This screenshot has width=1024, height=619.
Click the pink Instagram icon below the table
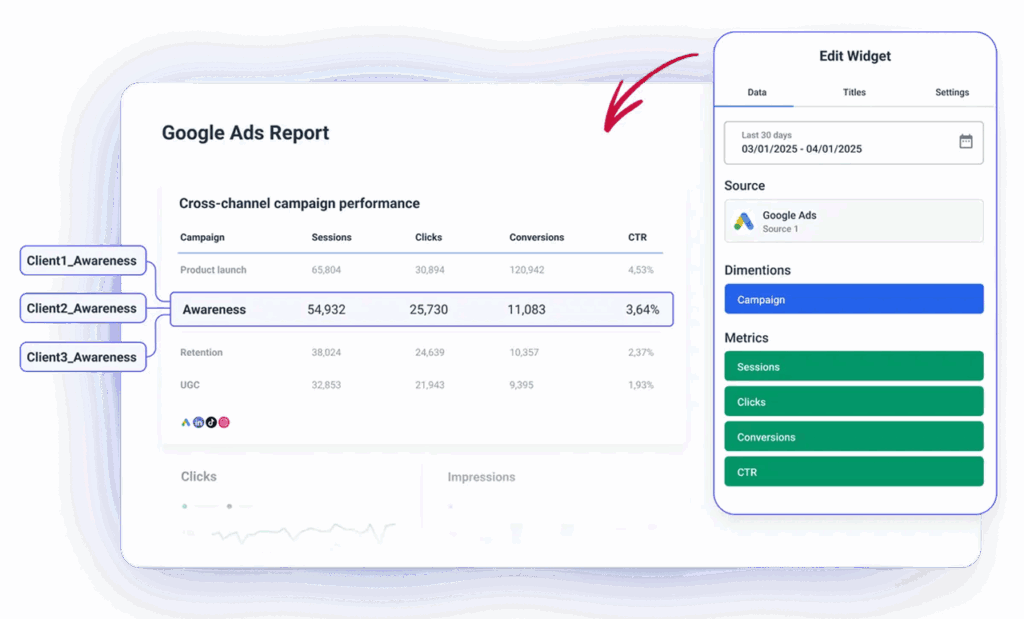click(224, 423)
